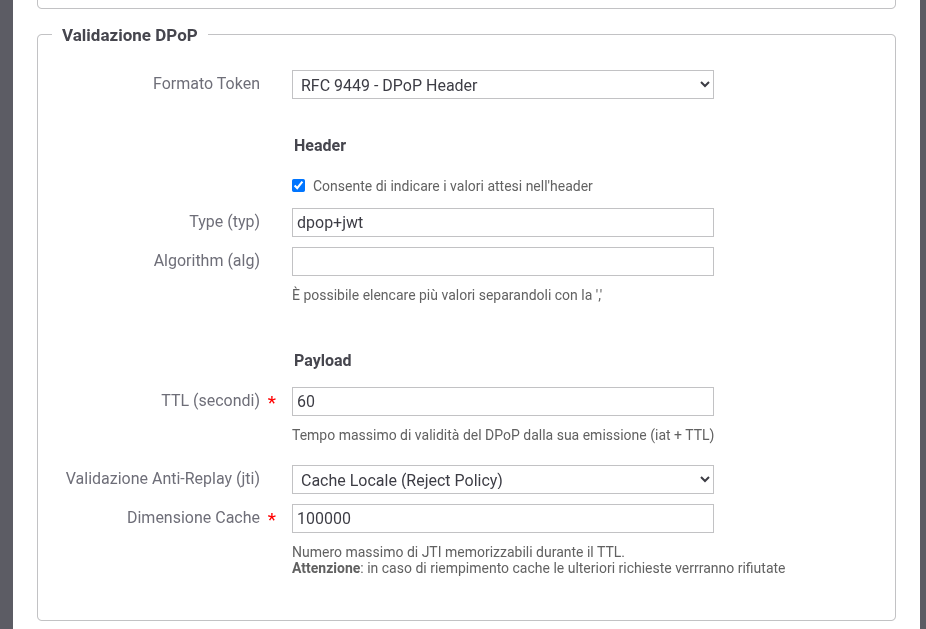The image size is (926, 629).
Task: Expand the Validazione Anti-Replay (jti) dropdown
Action: pyautogui.click(x=502, y=480)
